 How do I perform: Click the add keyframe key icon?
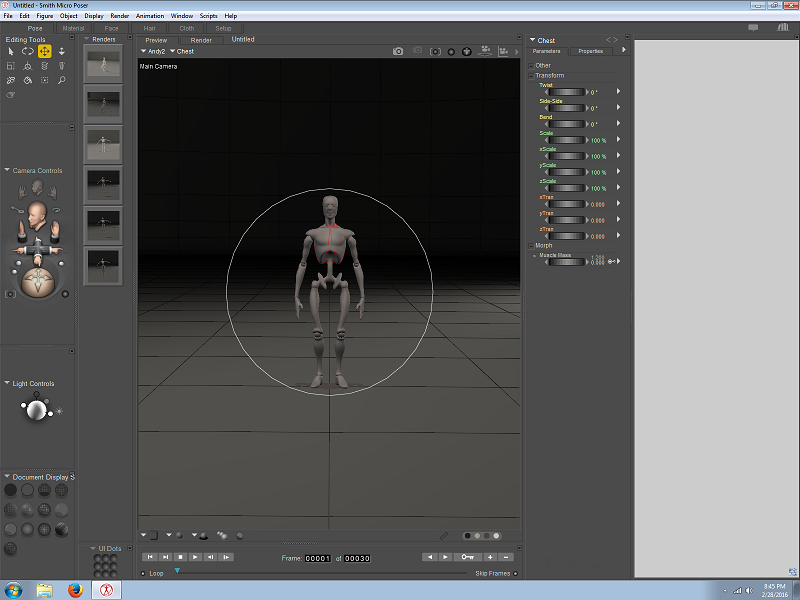point(468,556)
